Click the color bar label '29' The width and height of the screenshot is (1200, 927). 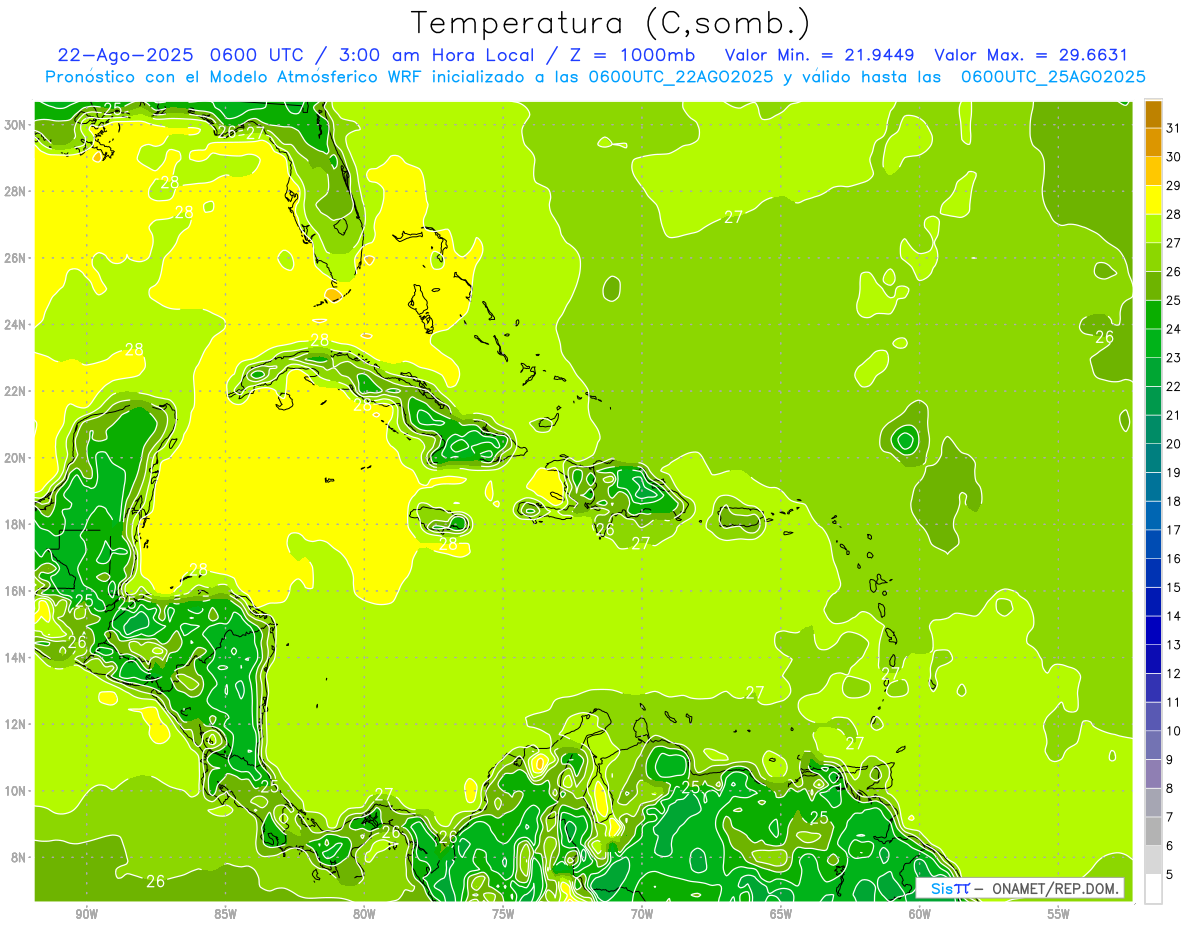1174,186
